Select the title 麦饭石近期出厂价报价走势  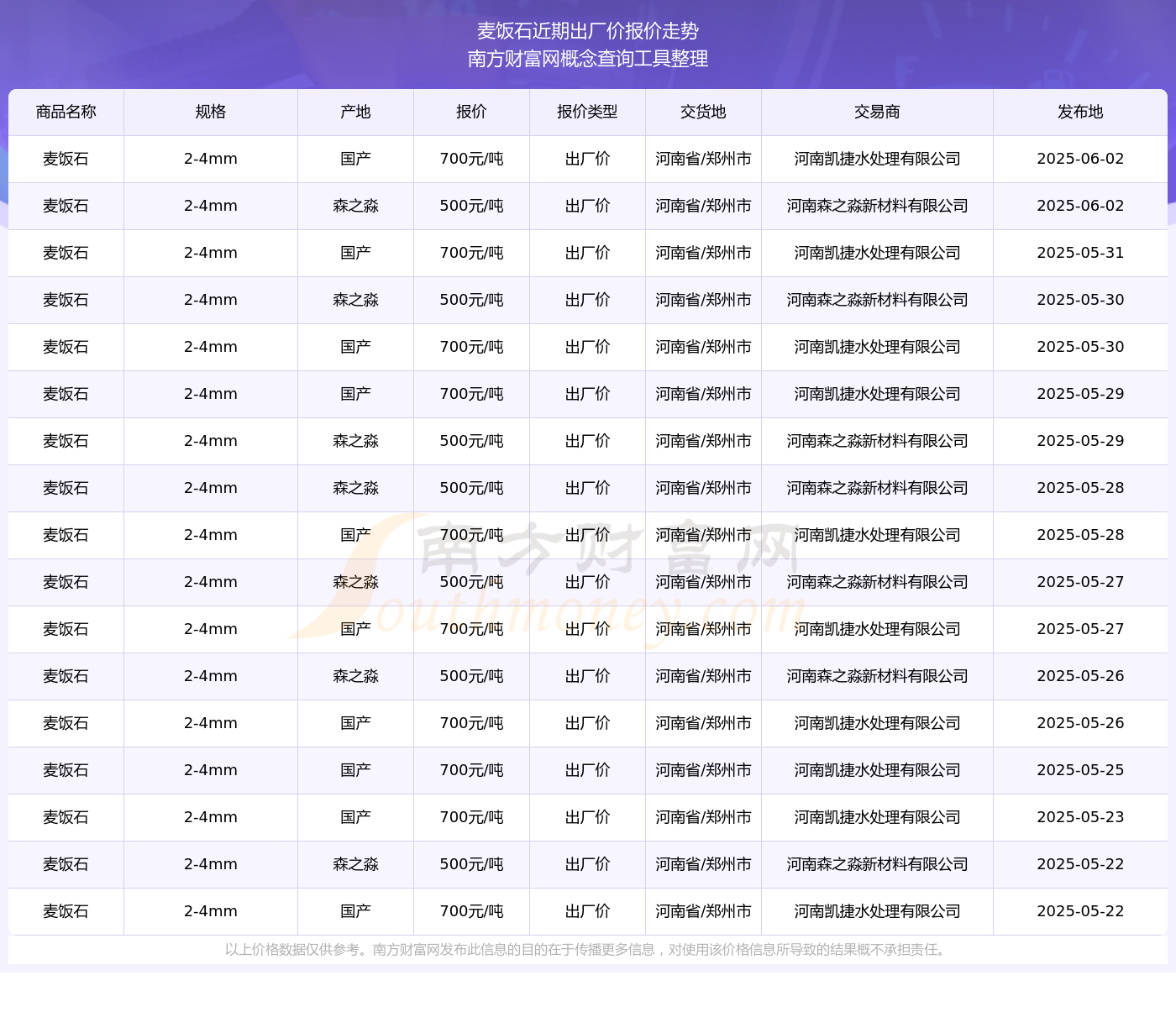pyautogui.click(x=588, y=31)
